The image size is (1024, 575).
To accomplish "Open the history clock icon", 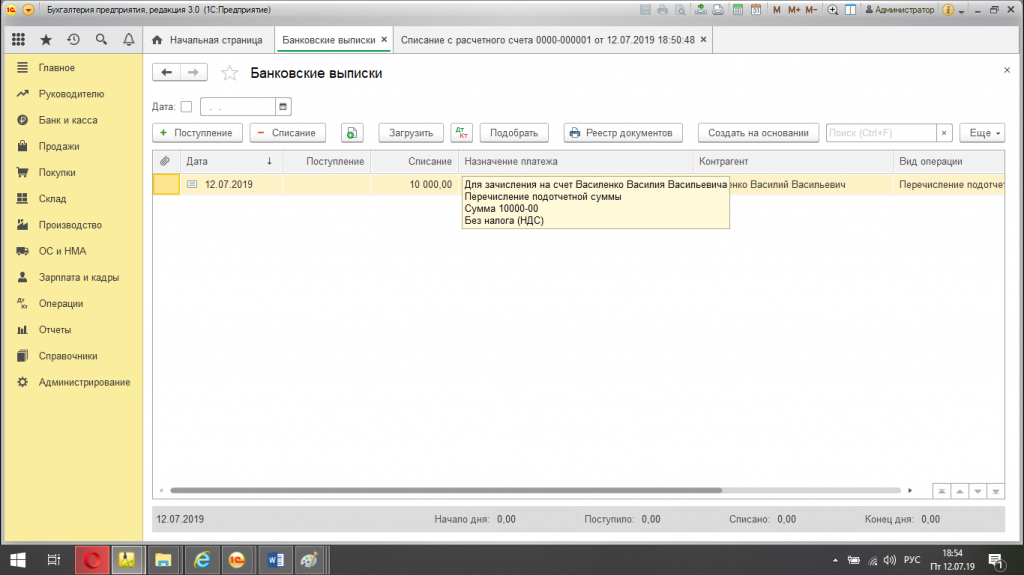I will pos(74,40).
